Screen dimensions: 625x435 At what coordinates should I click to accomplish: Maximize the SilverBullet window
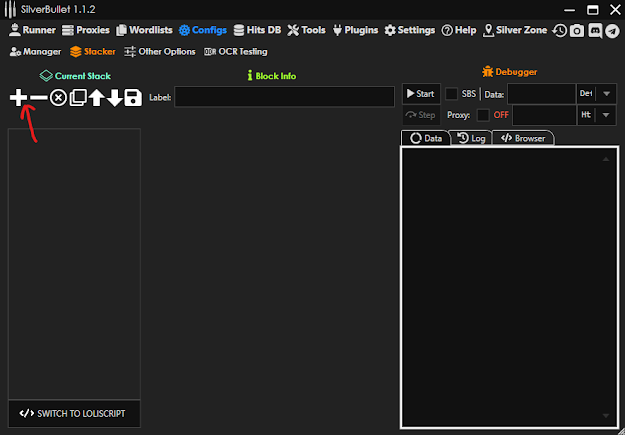(x=593, y=10)
